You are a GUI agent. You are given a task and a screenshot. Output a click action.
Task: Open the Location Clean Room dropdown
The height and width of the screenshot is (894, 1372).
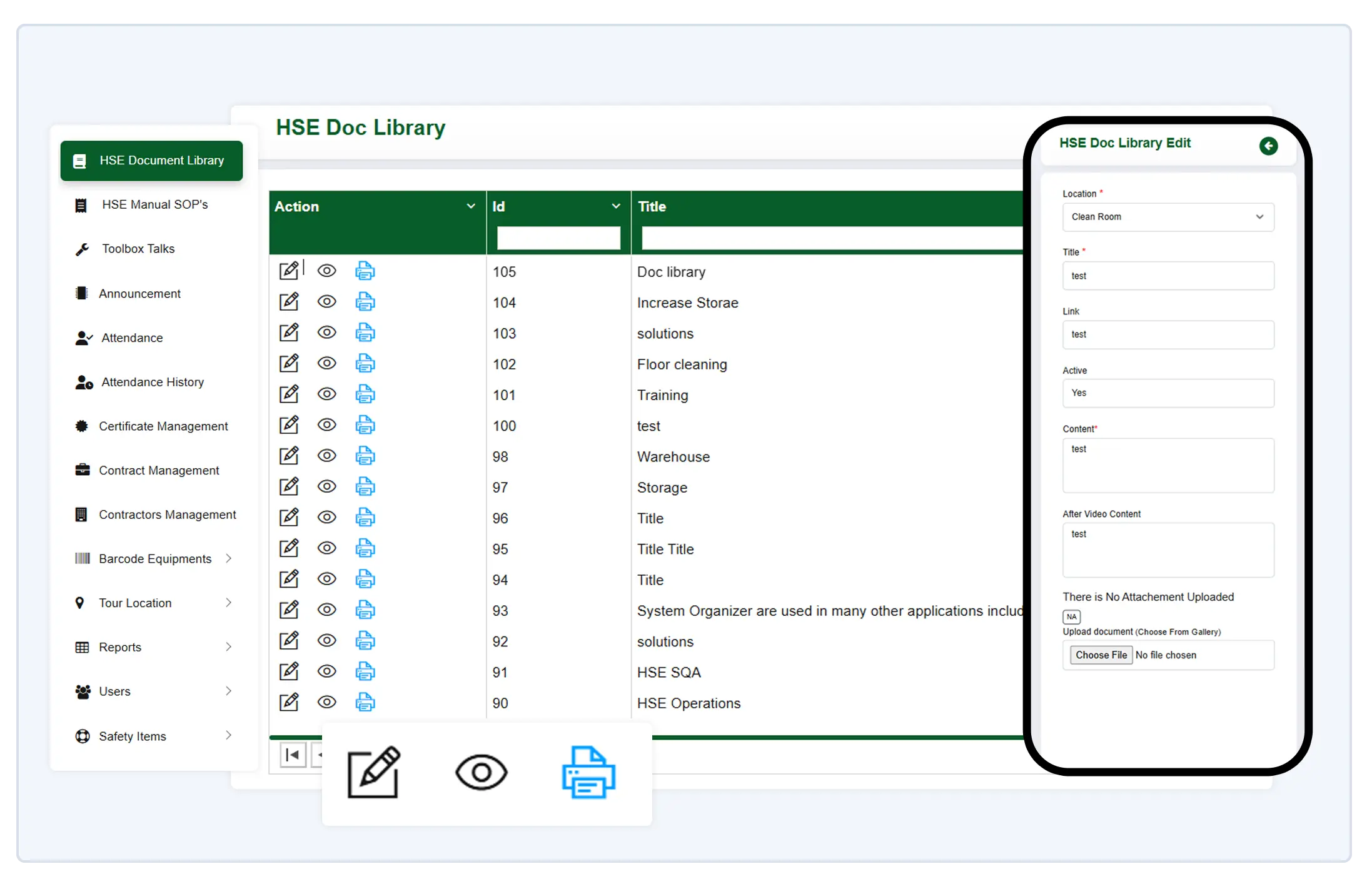click(x=1168, y=217)
